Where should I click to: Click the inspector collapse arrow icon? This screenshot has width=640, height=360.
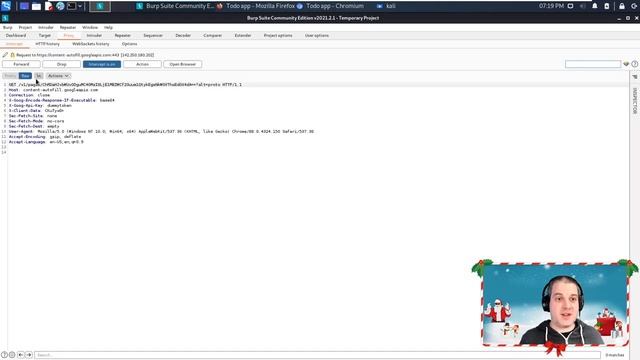point(635,76)
